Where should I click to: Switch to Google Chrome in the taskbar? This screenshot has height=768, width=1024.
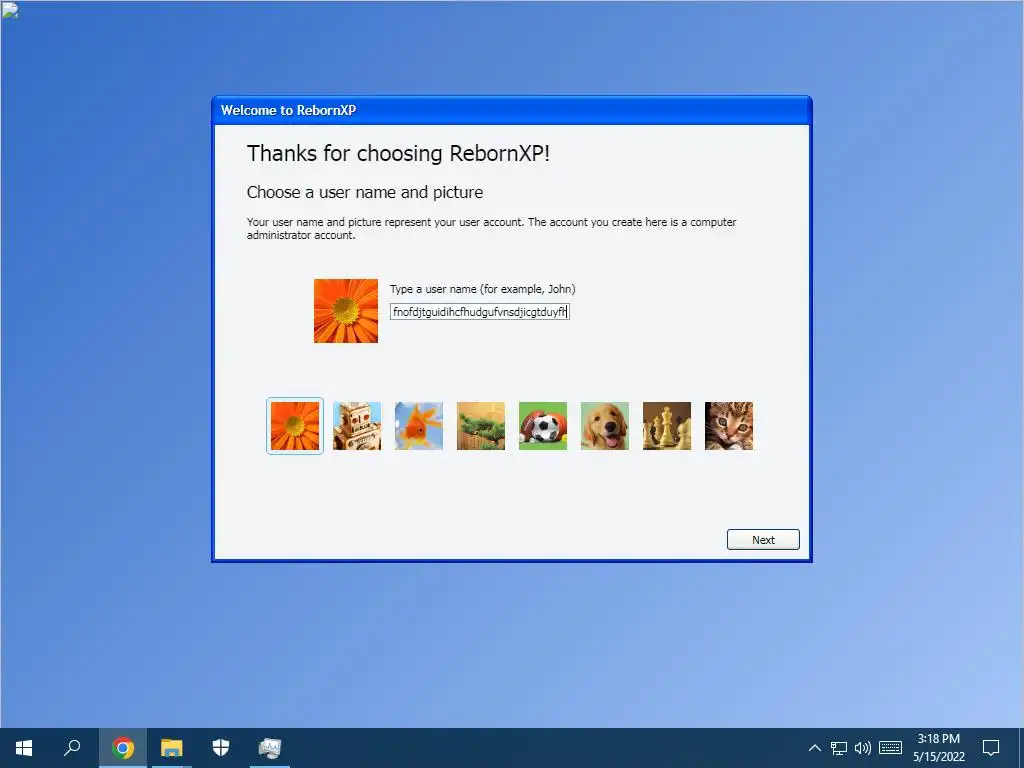[123, 748]
